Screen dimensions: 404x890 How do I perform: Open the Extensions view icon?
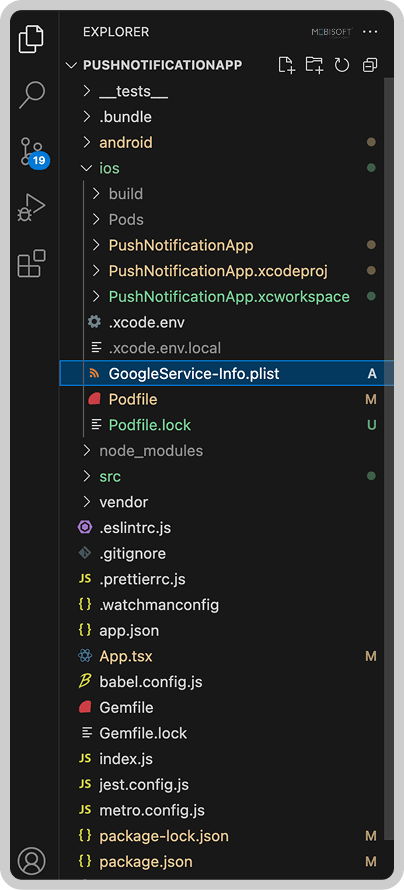point(31,263)
